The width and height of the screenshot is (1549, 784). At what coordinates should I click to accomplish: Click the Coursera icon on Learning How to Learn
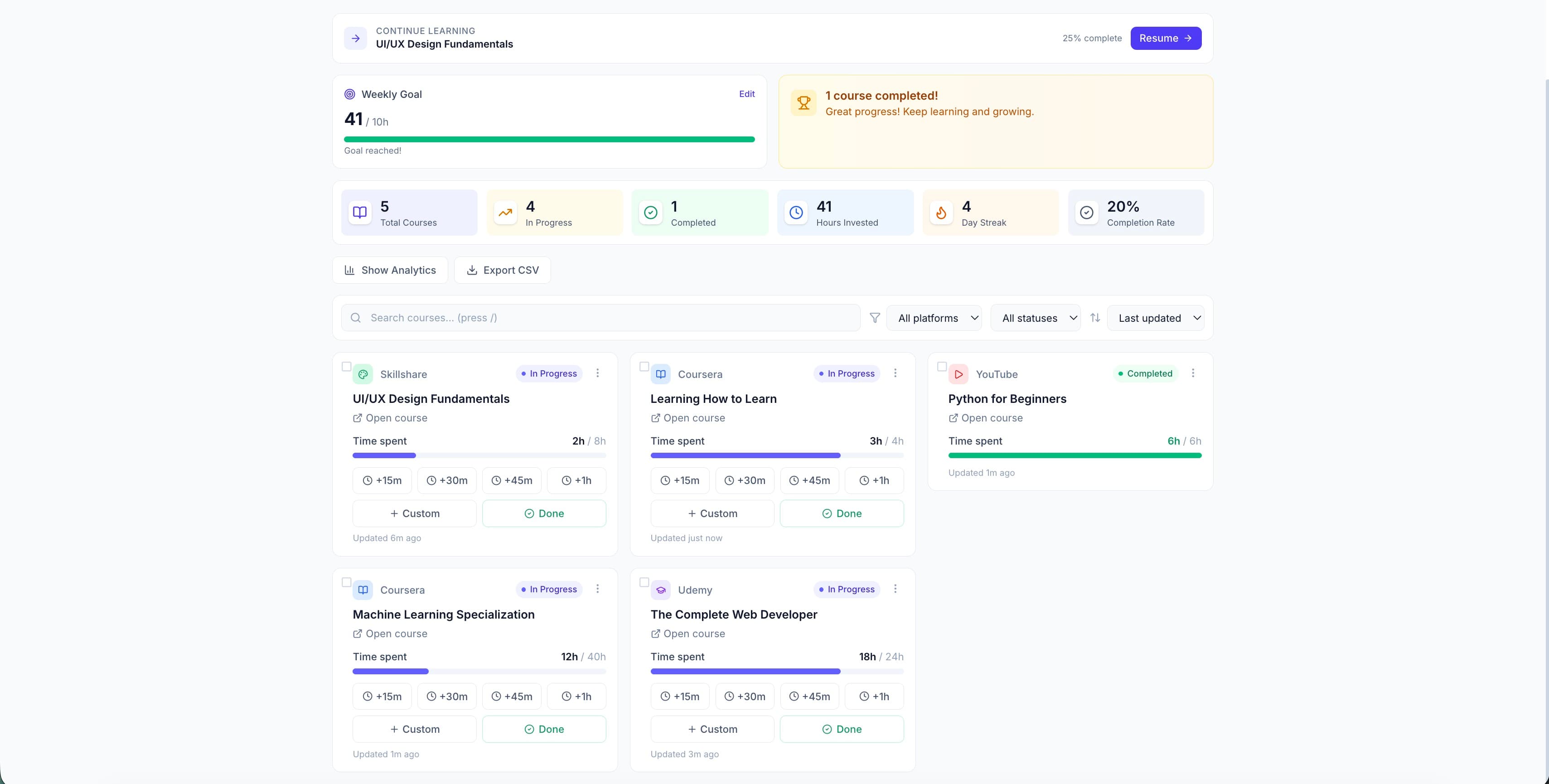click(662, 373)
